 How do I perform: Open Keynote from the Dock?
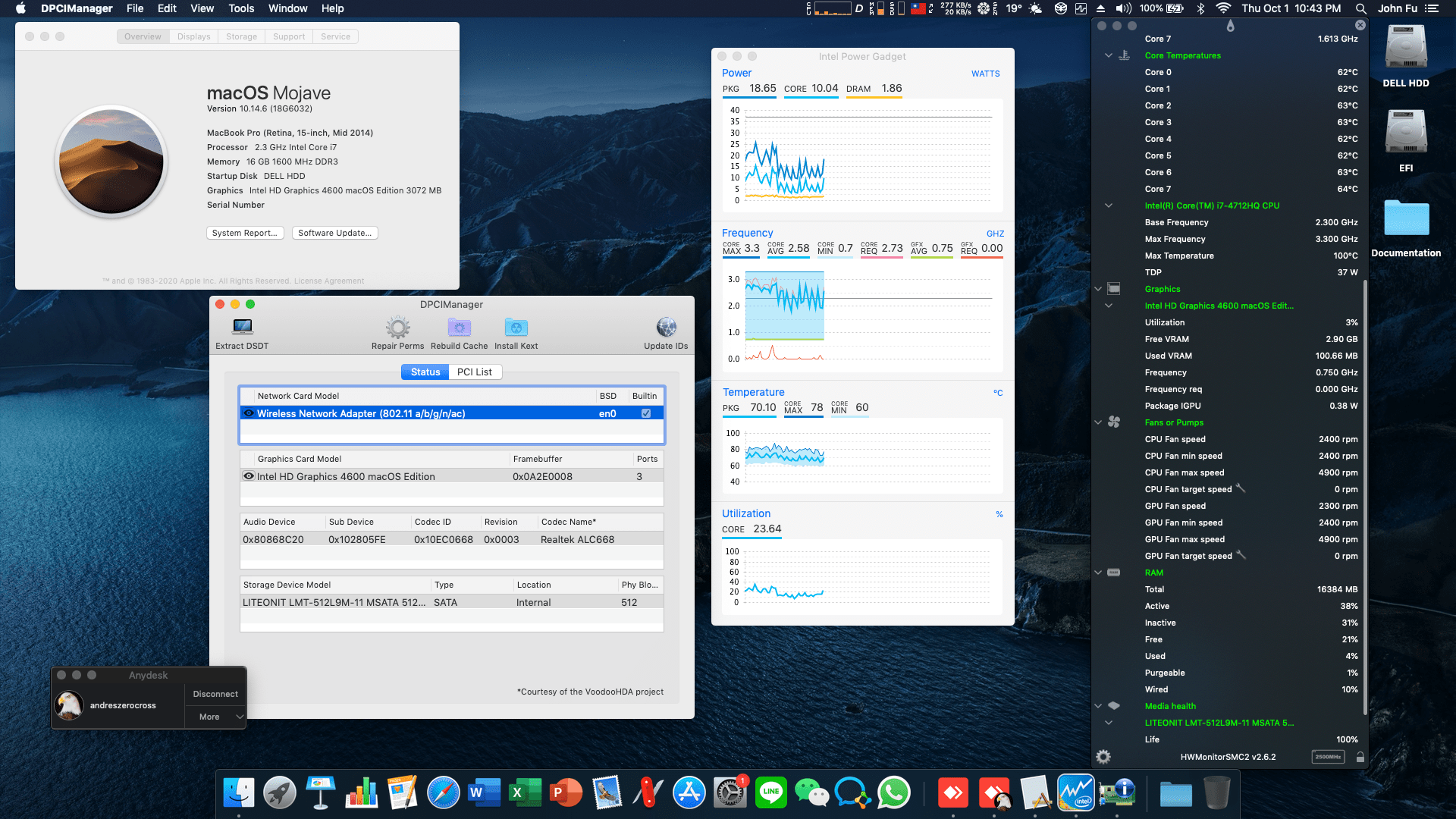click(321, 793)
